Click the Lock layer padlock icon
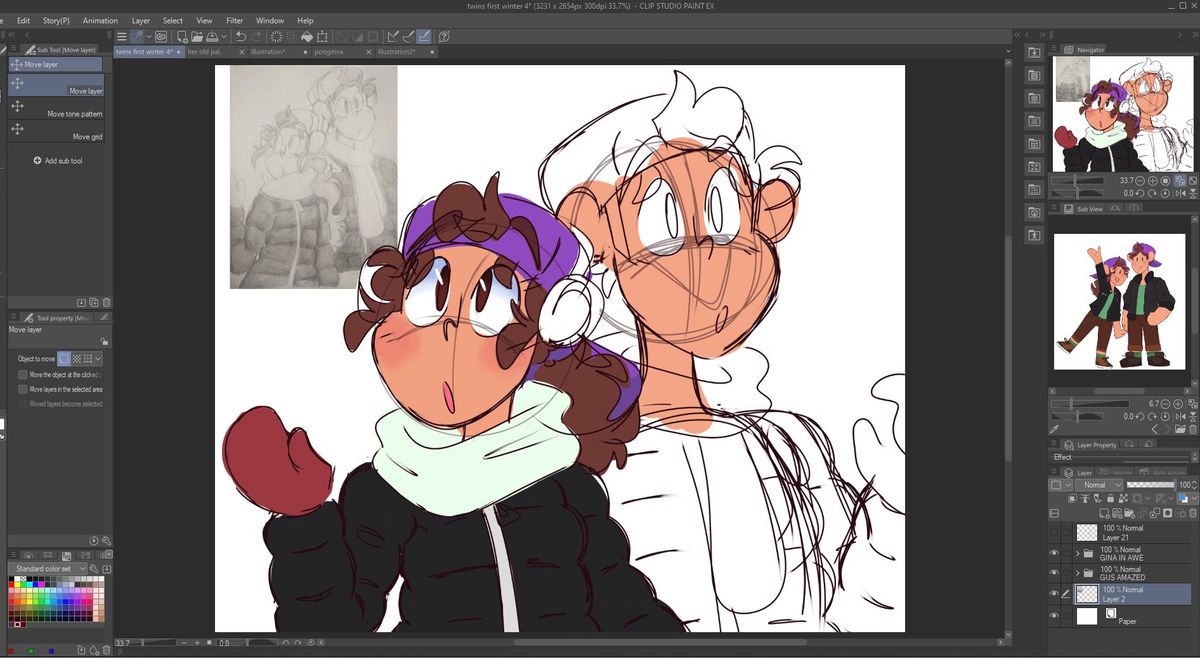This screenshot has width=1200, height=658. pos(1110,498)
